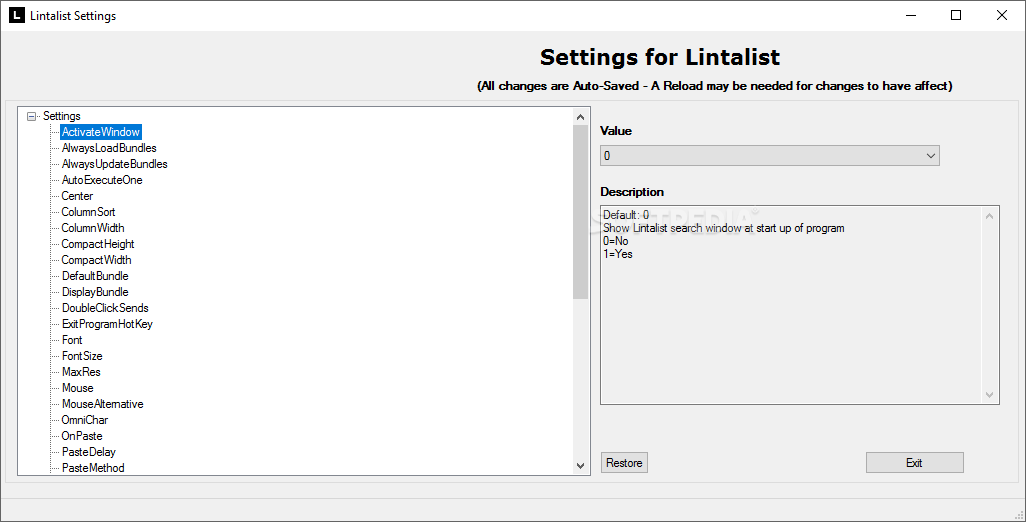Click the 'Default: 0' description line
The height and width of the screenshot is (522, 1026).
click(626, 215)
